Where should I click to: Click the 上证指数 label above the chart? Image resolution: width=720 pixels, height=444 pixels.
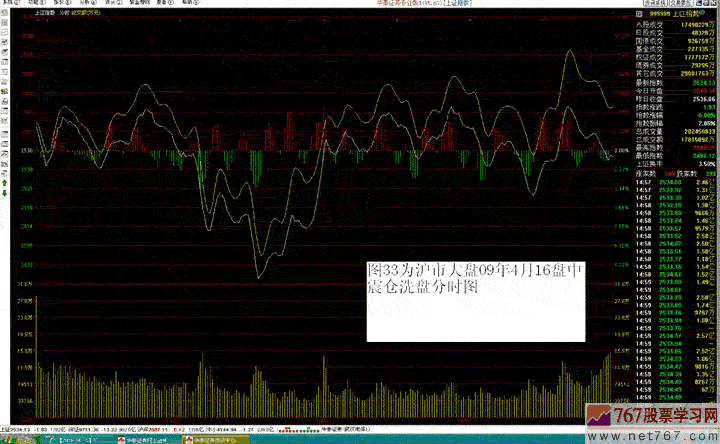coord(44,13)
